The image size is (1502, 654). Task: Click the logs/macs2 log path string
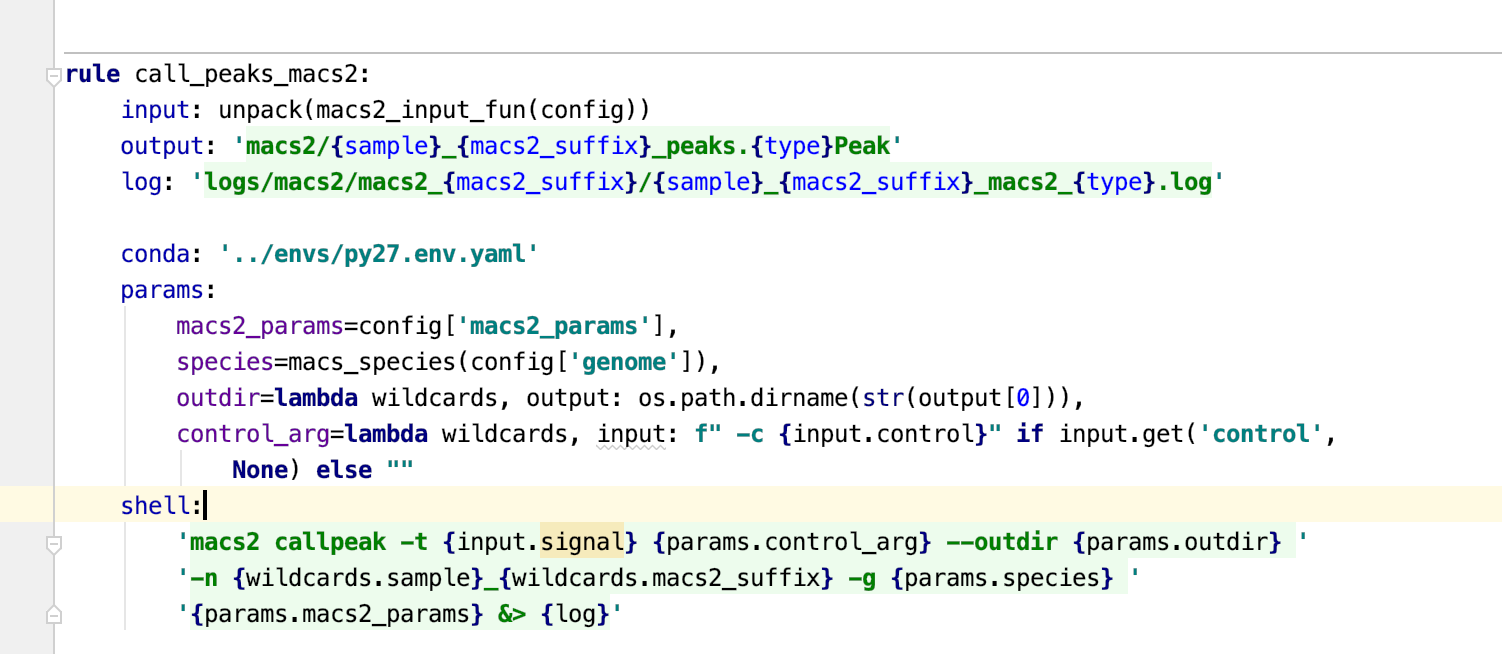pos(707,182)
